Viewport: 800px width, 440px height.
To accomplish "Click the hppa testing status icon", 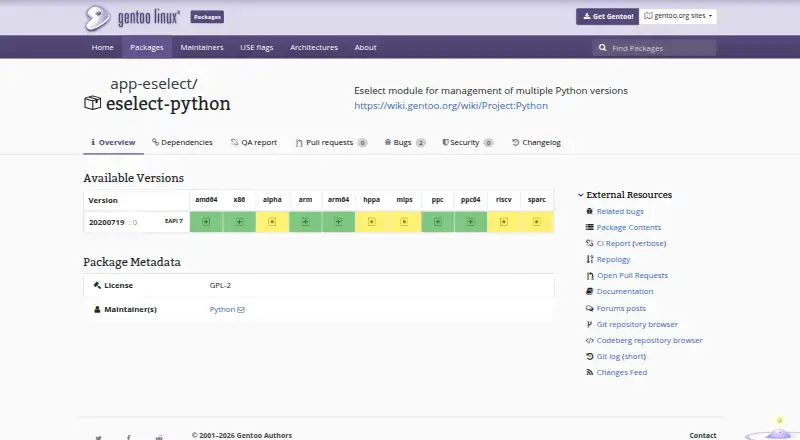I will (371, 222).
